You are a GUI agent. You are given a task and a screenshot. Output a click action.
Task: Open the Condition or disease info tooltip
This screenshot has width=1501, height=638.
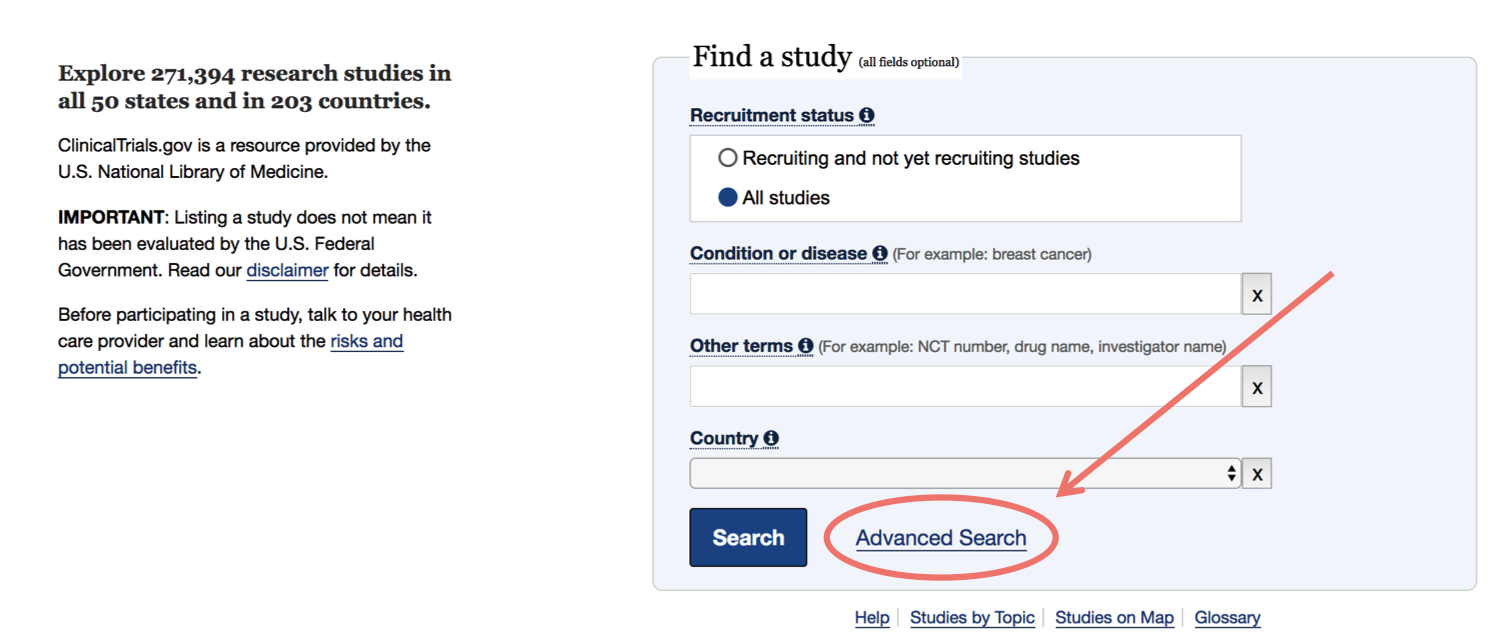coord(878,253)
